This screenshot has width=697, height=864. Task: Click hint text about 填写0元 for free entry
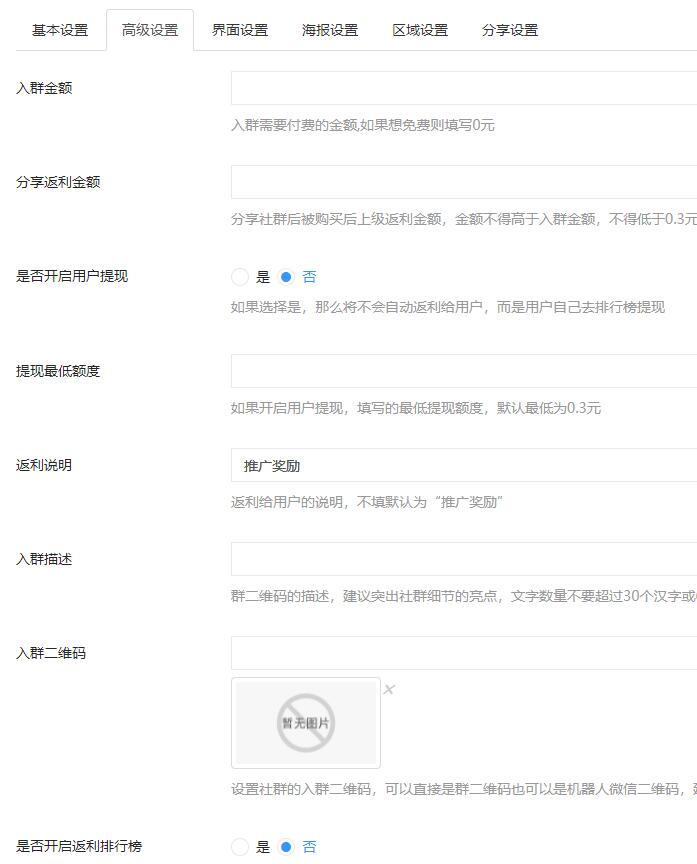363,126
